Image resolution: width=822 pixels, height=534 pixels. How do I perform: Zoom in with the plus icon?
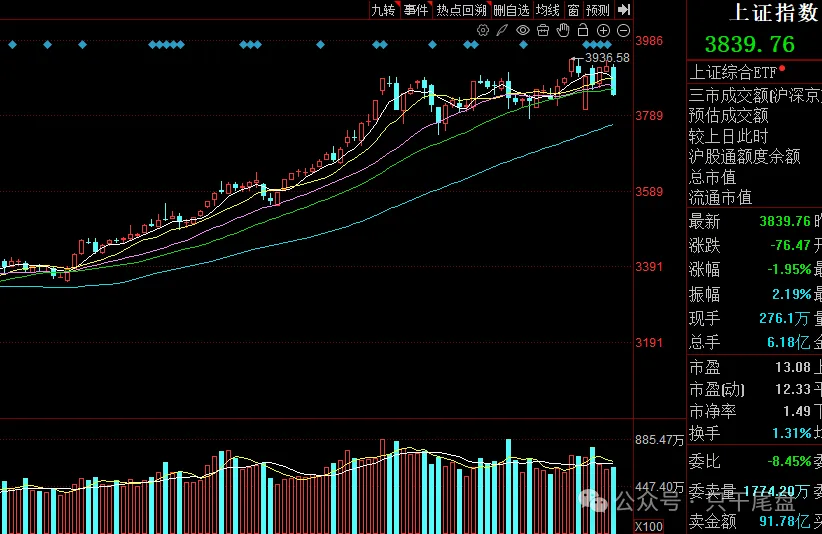click(603, 31)
